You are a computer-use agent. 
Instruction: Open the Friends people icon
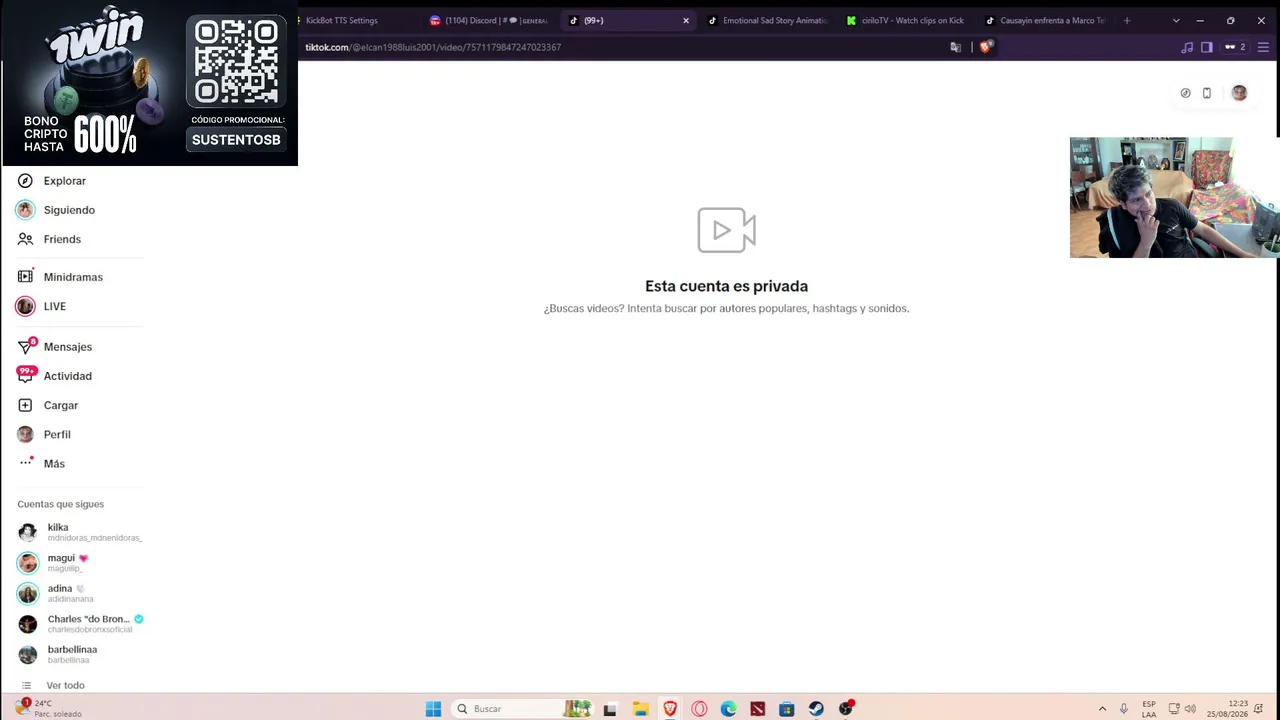pyautogui.click(x=25, y=239)
